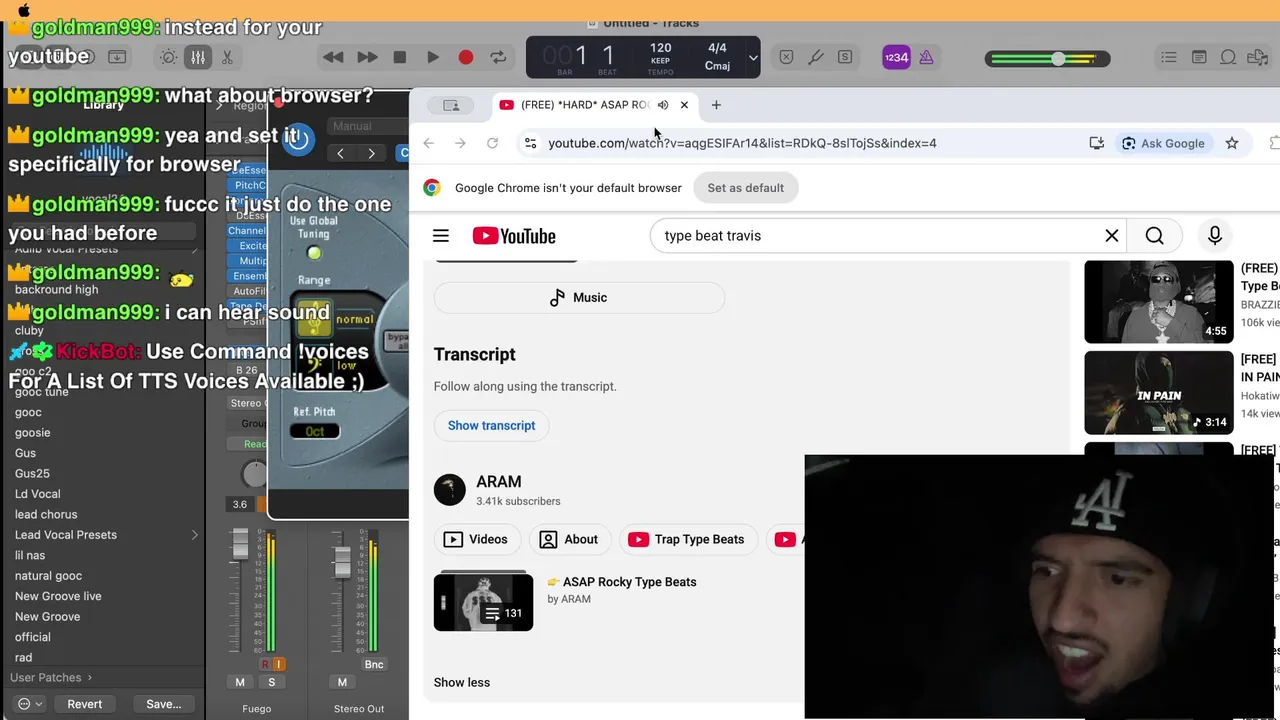This screenshot has height=720, width=1280.
Task: Click the rewind button in Logic transport
Action: (333, 57)
